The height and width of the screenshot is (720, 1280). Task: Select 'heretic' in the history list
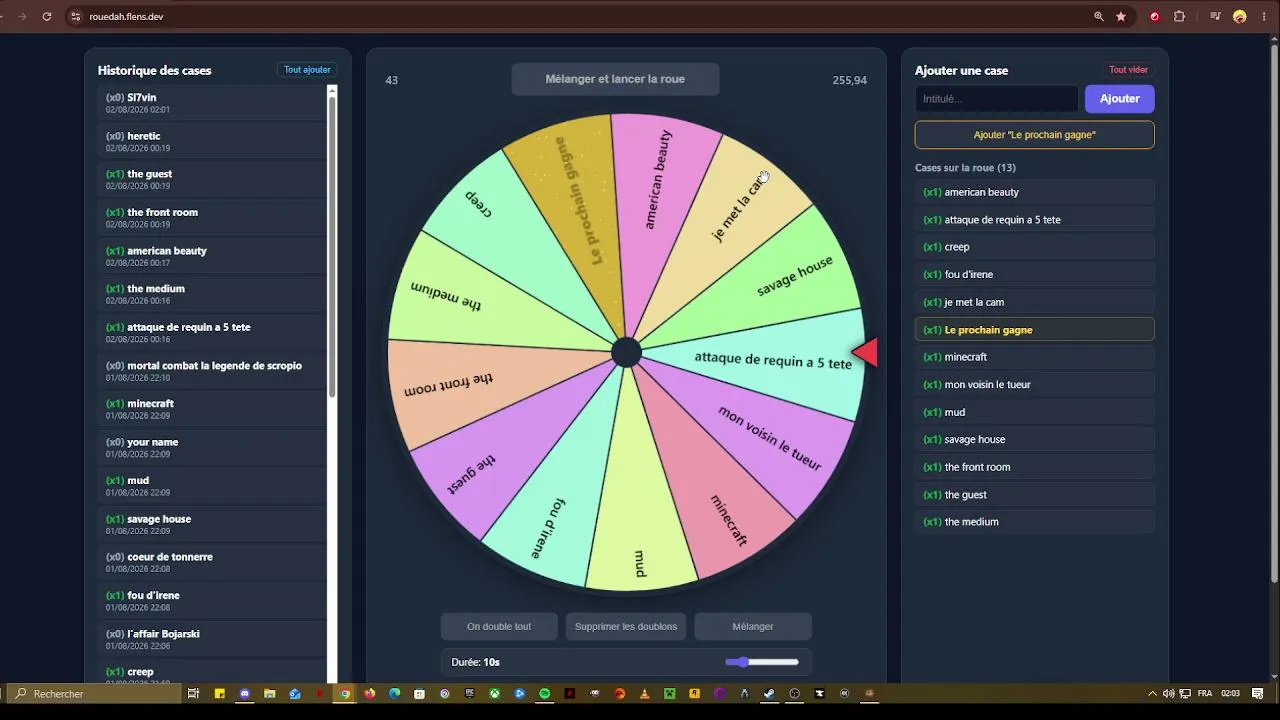(x=212, y=141)
